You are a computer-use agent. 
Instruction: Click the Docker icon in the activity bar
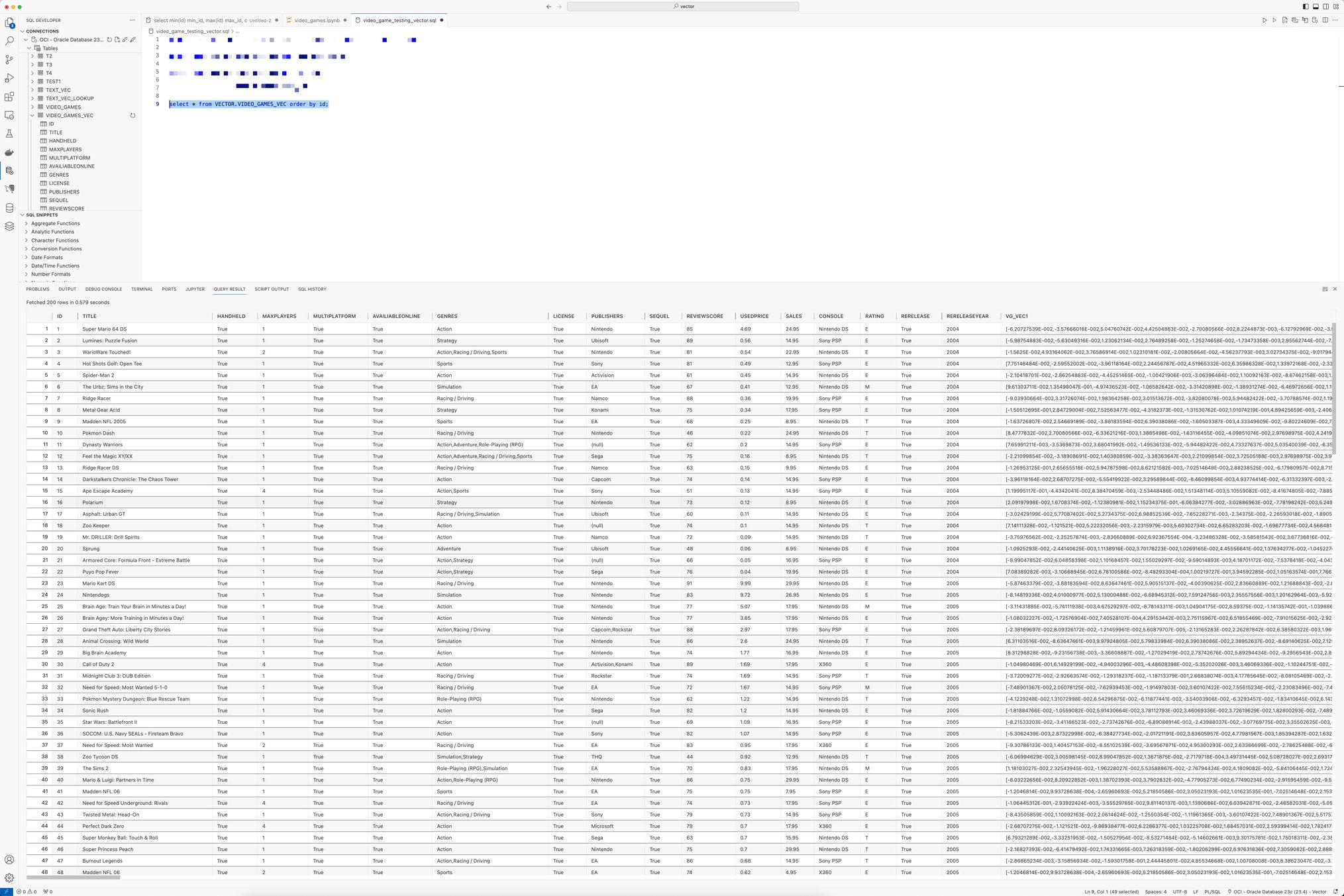coord(9,152)
